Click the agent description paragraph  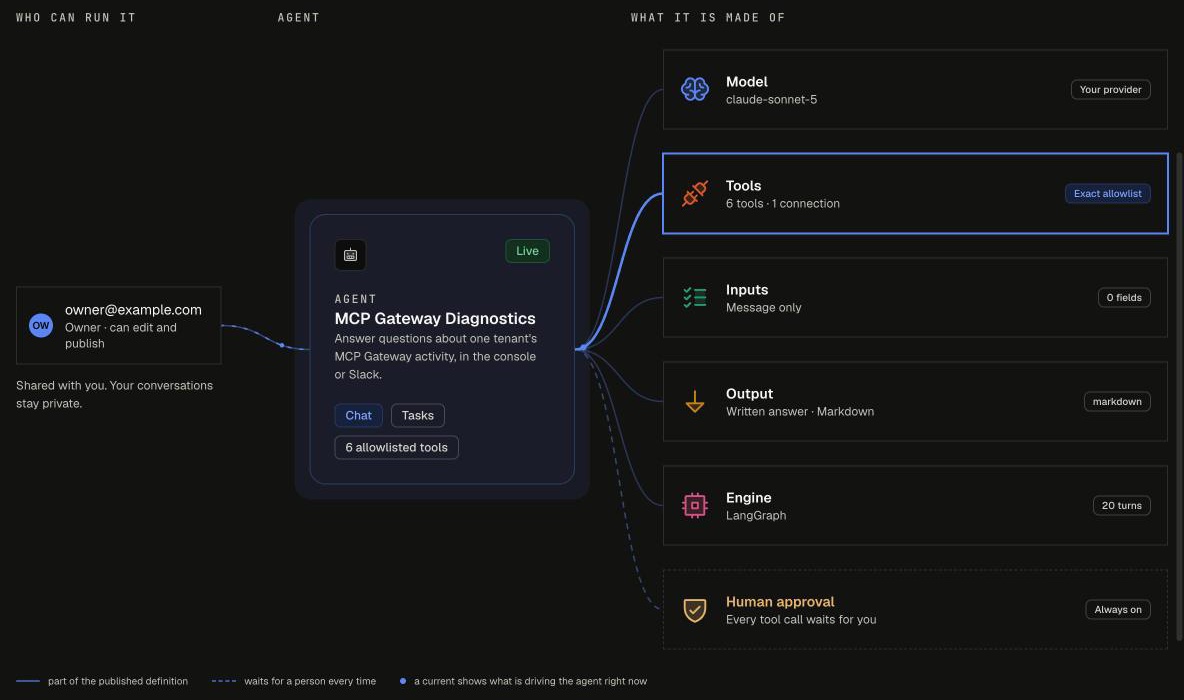pos(436,356)
